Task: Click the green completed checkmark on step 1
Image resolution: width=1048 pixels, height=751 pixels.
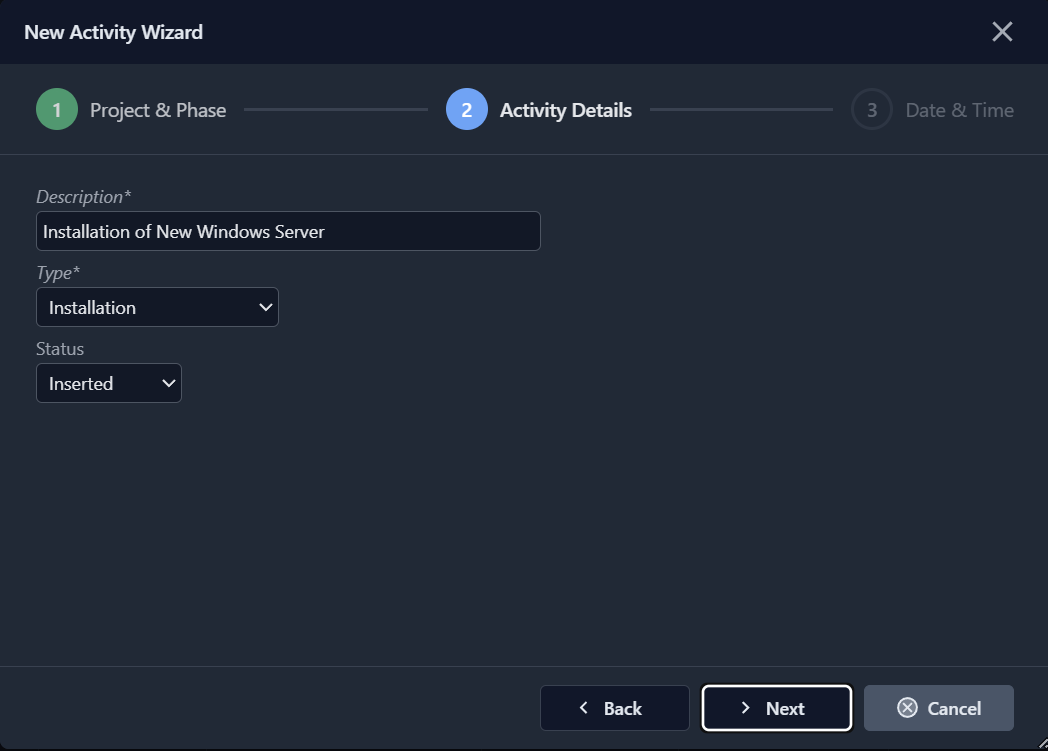Action: click(56, 109)
